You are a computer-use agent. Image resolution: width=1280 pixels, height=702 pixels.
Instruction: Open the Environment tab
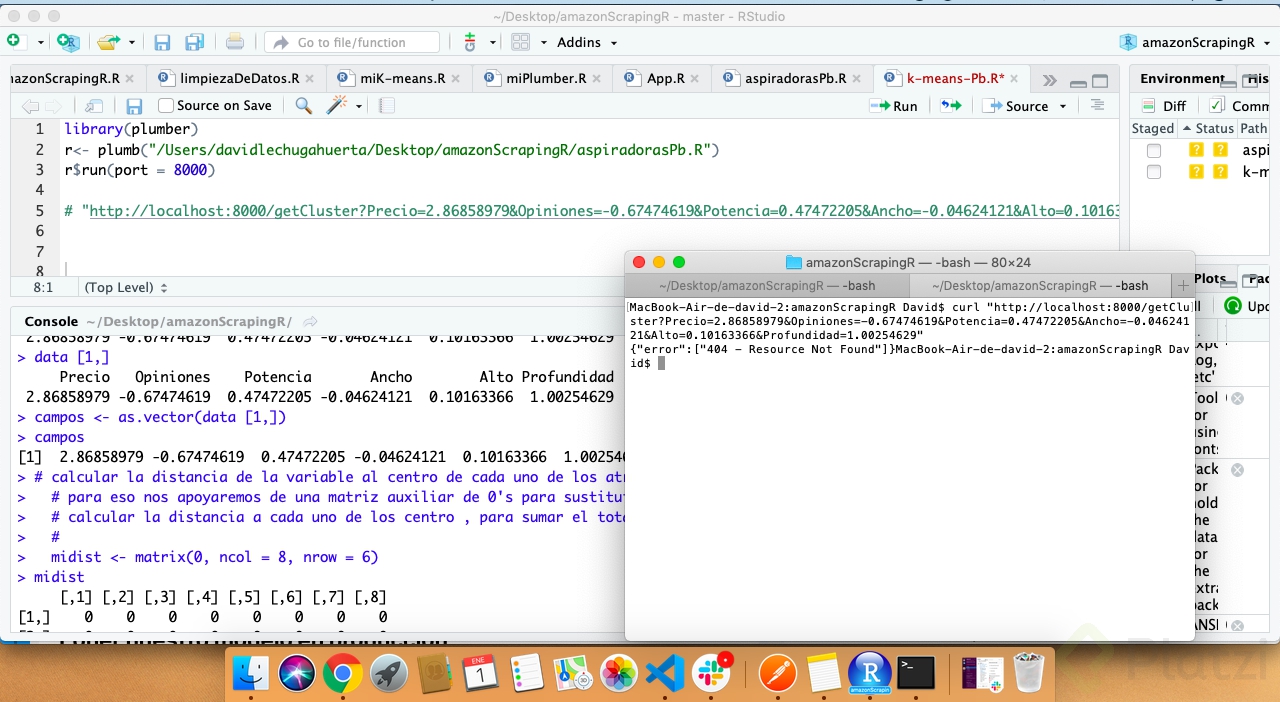click(1182, 78)
